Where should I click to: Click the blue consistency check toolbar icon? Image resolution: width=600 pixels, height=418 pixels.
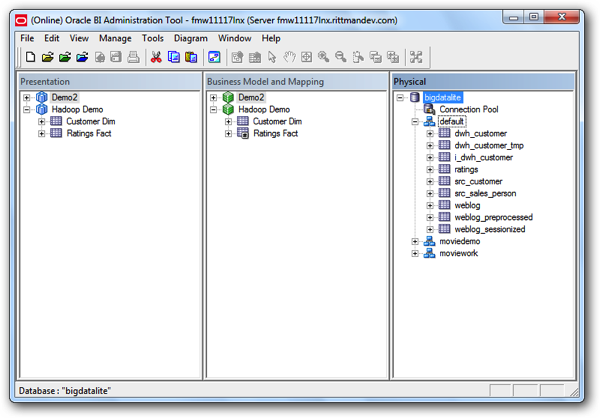(x=214, y=57)
